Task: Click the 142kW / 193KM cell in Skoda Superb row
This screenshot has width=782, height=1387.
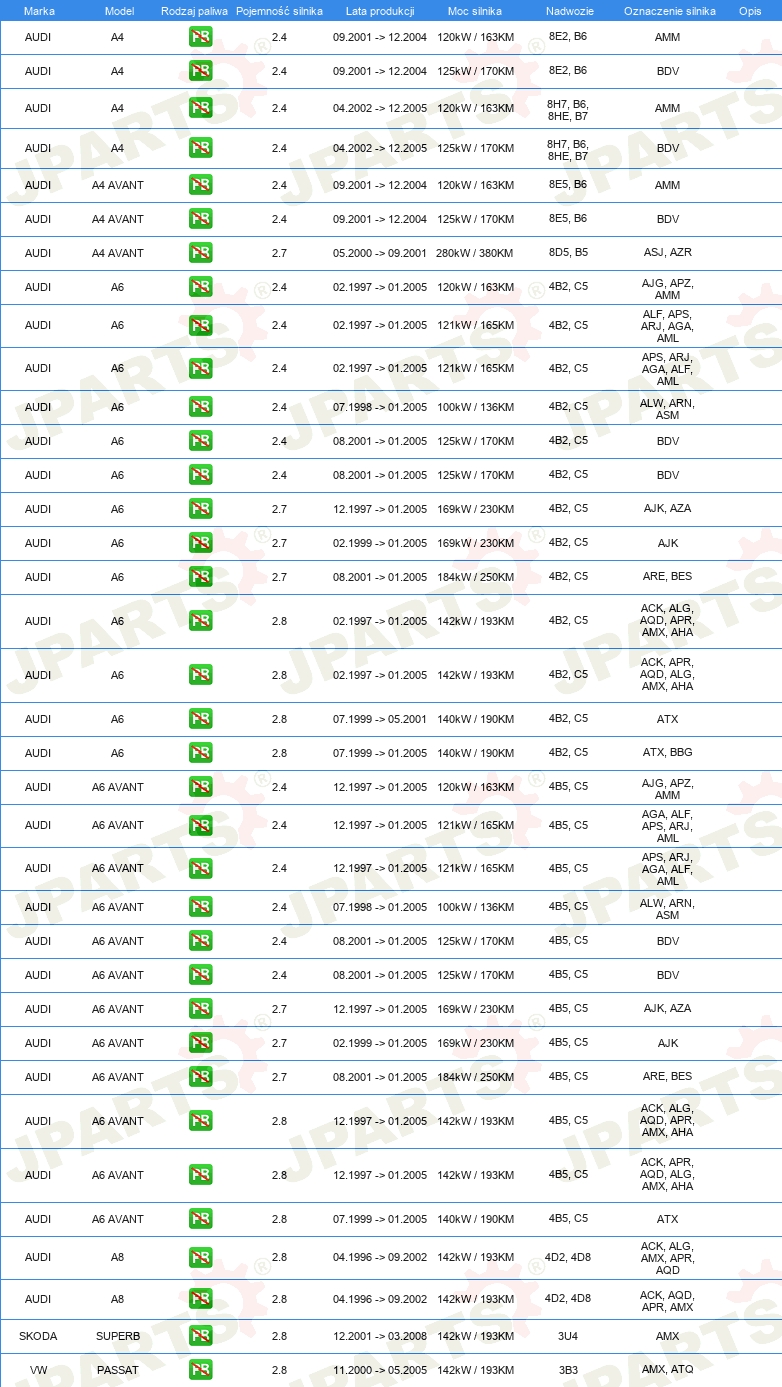Action: click(x=475, y=1336)
